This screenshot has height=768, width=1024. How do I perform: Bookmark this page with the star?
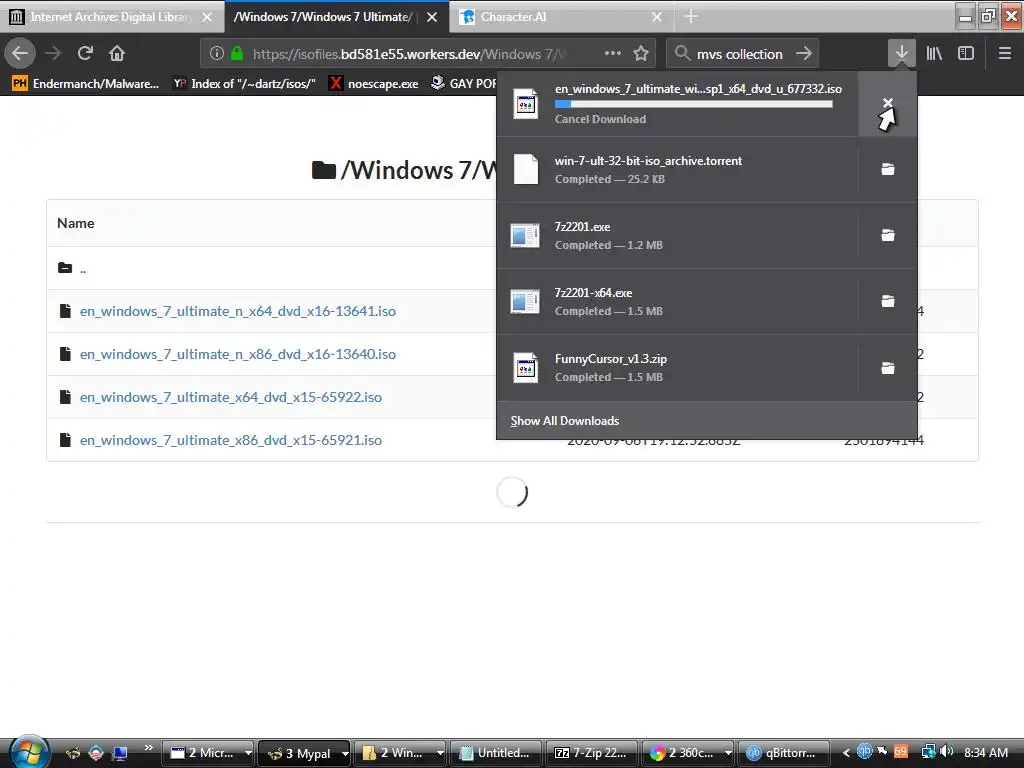click(641, 54)
